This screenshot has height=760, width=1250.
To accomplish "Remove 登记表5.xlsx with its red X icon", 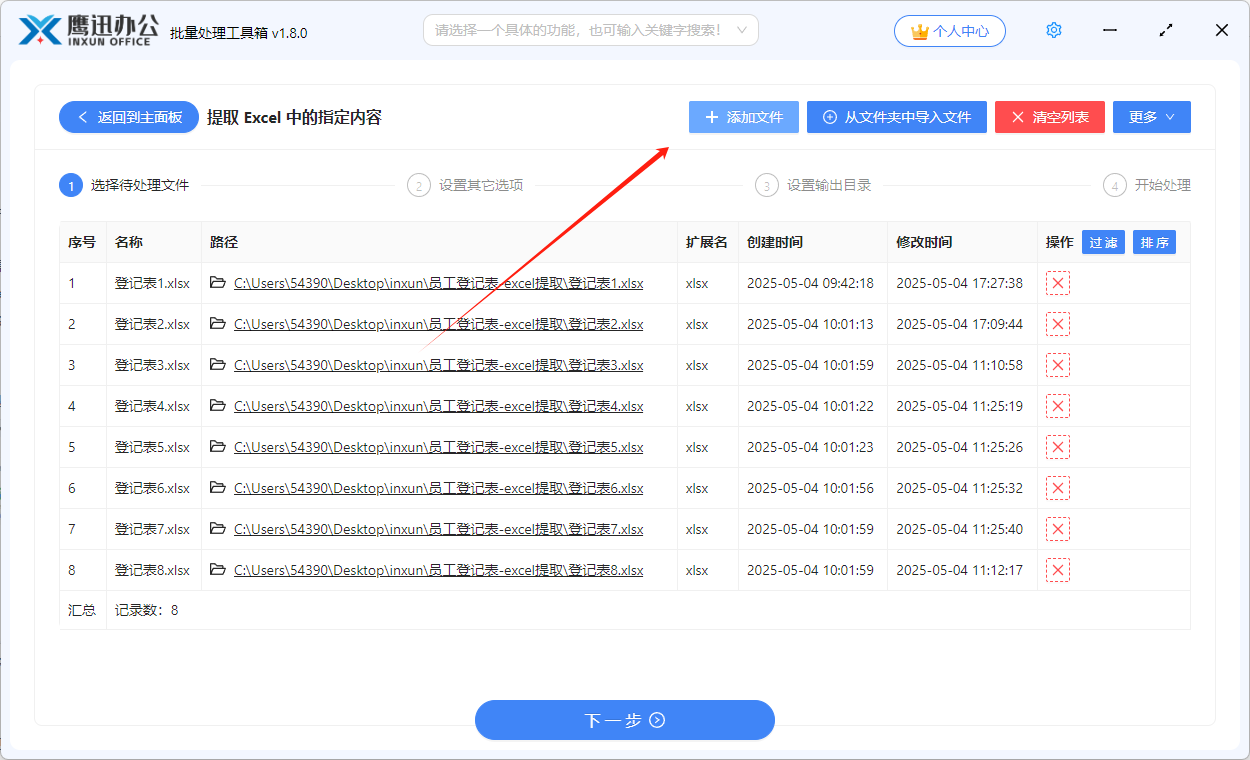I will point(1058,447).
